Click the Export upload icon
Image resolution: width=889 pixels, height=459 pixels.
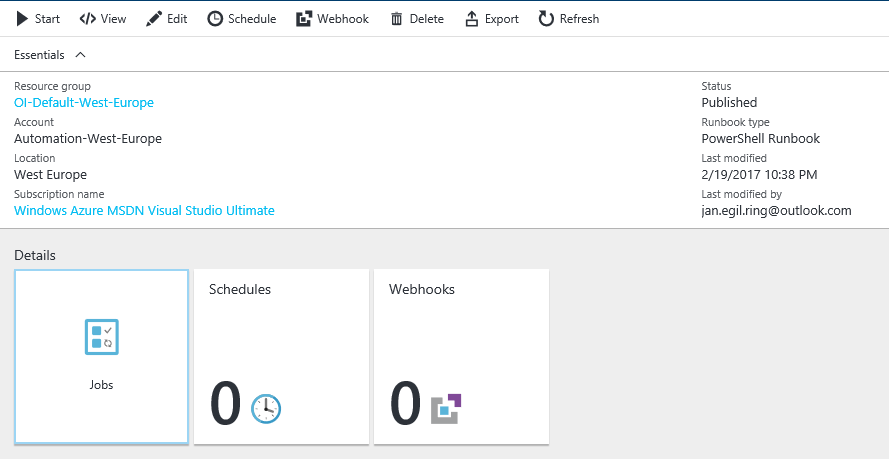pos(472,19)
